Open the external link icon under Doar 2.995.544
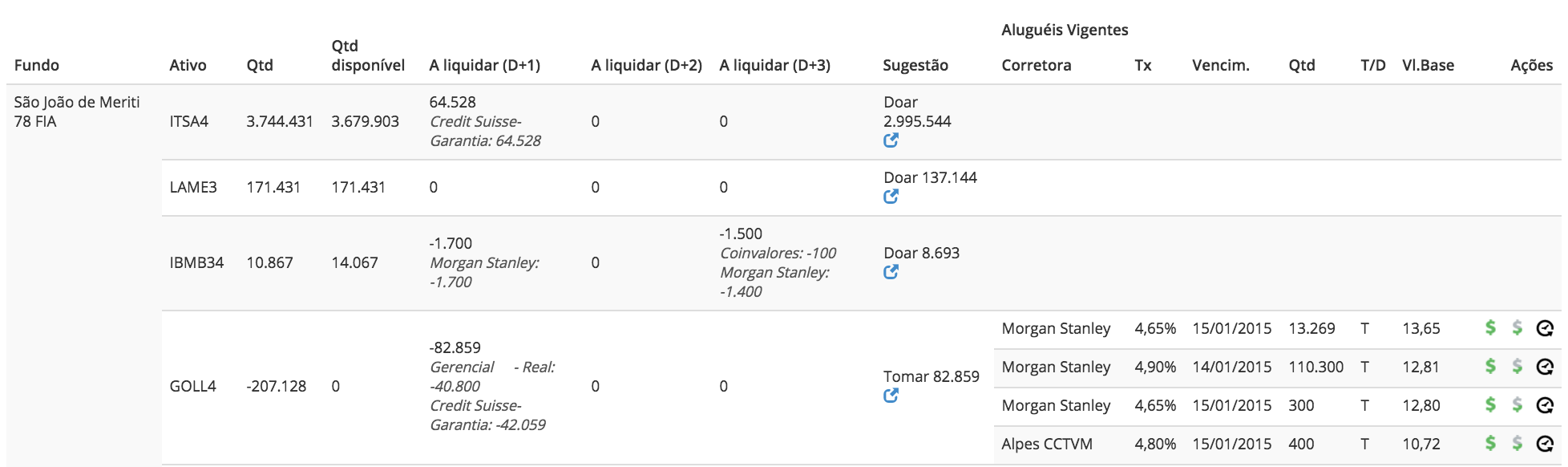Viewport: 1568px width, 467px height. tap(891, 140)
